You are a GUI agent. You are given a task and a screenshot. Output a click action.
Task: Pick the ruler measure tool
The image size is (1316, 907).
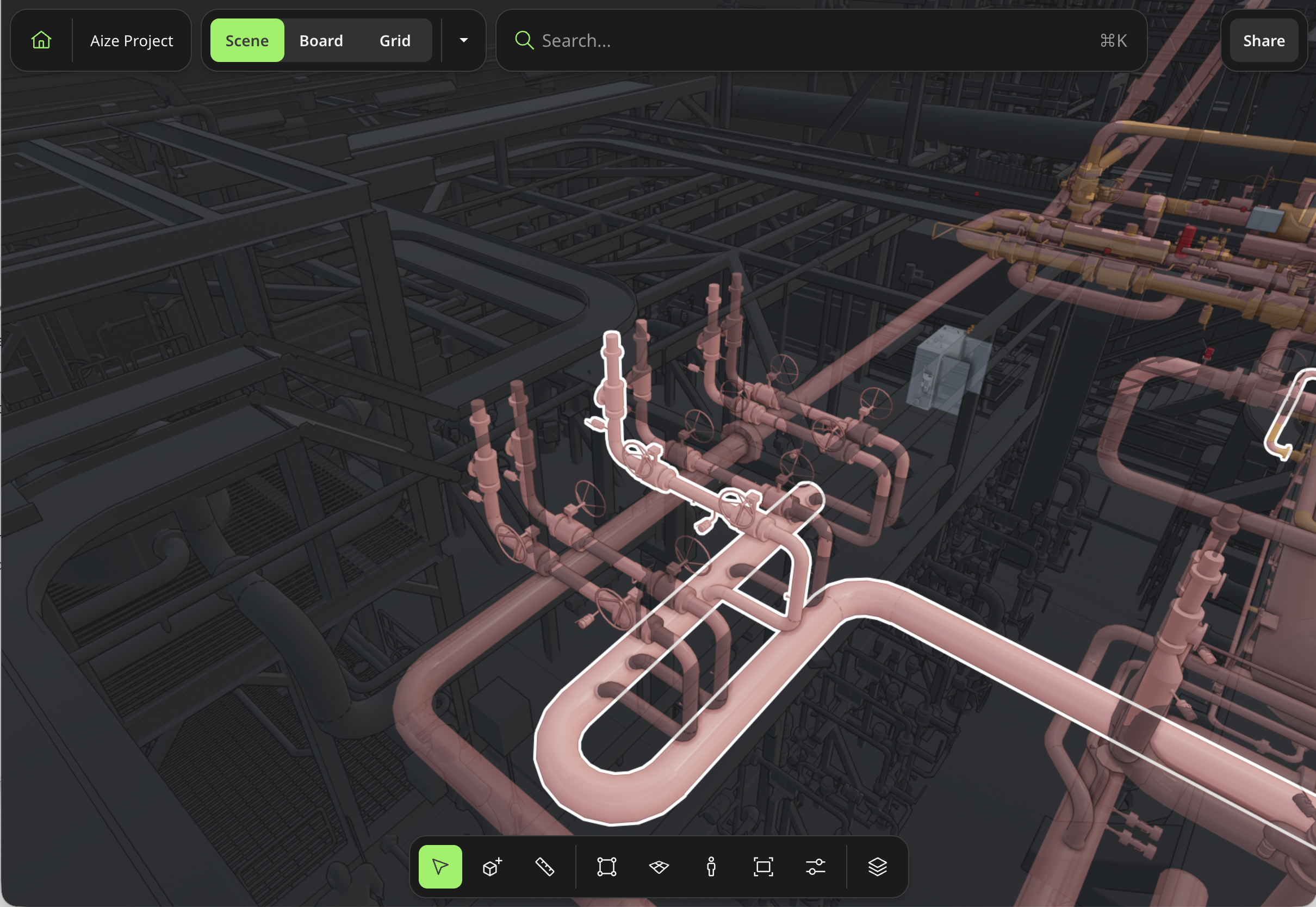(544, 867)
